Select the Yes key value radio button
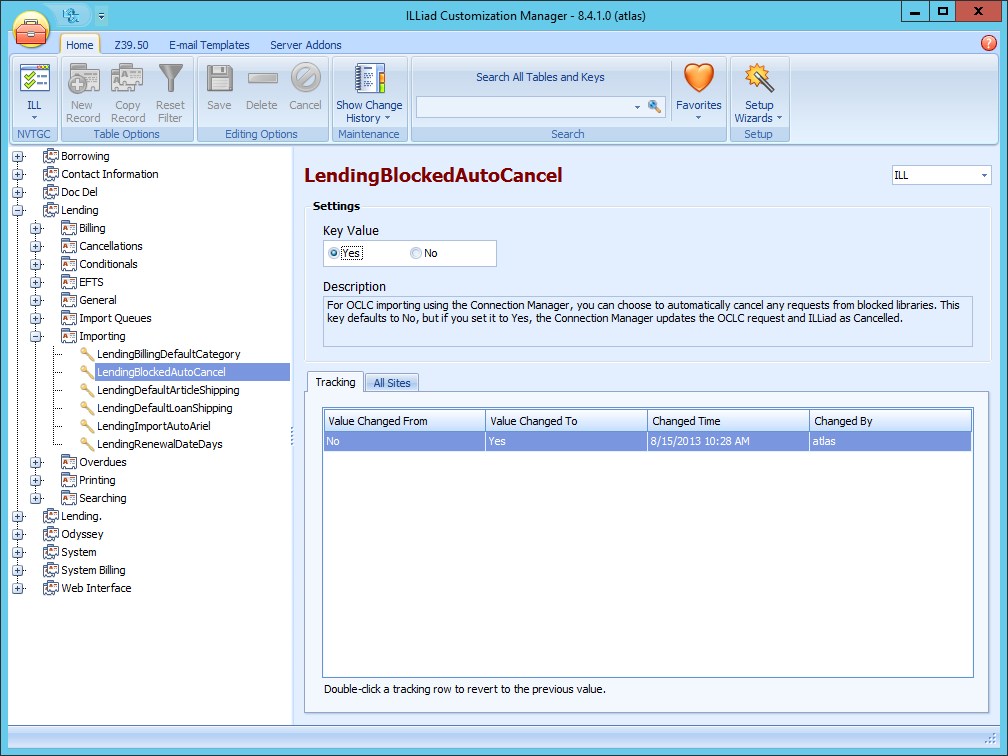The width and height of the screenshot is (1008, 756). coord(334,254)
